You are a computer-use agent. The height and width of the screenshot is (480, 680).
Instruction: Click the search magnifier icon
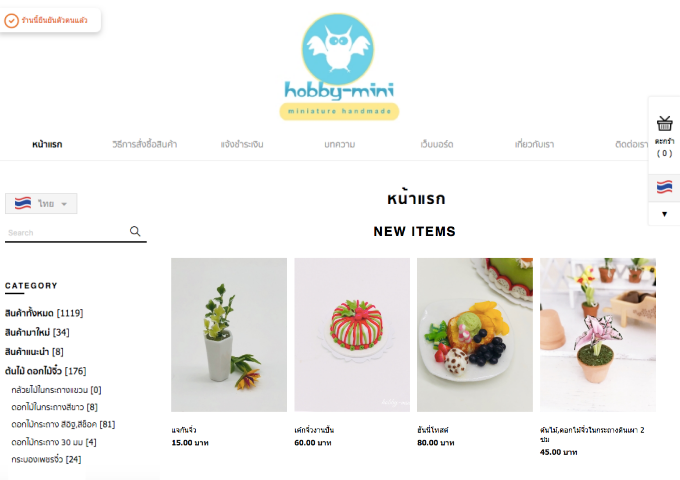(135, 231)
